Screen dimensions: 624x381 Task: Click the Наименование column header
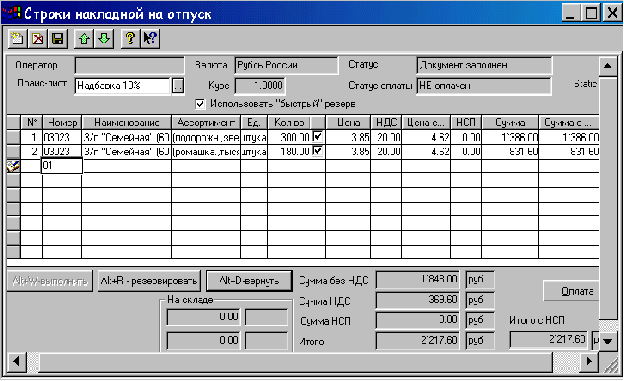pyautogui.click(x=127, y=122)
